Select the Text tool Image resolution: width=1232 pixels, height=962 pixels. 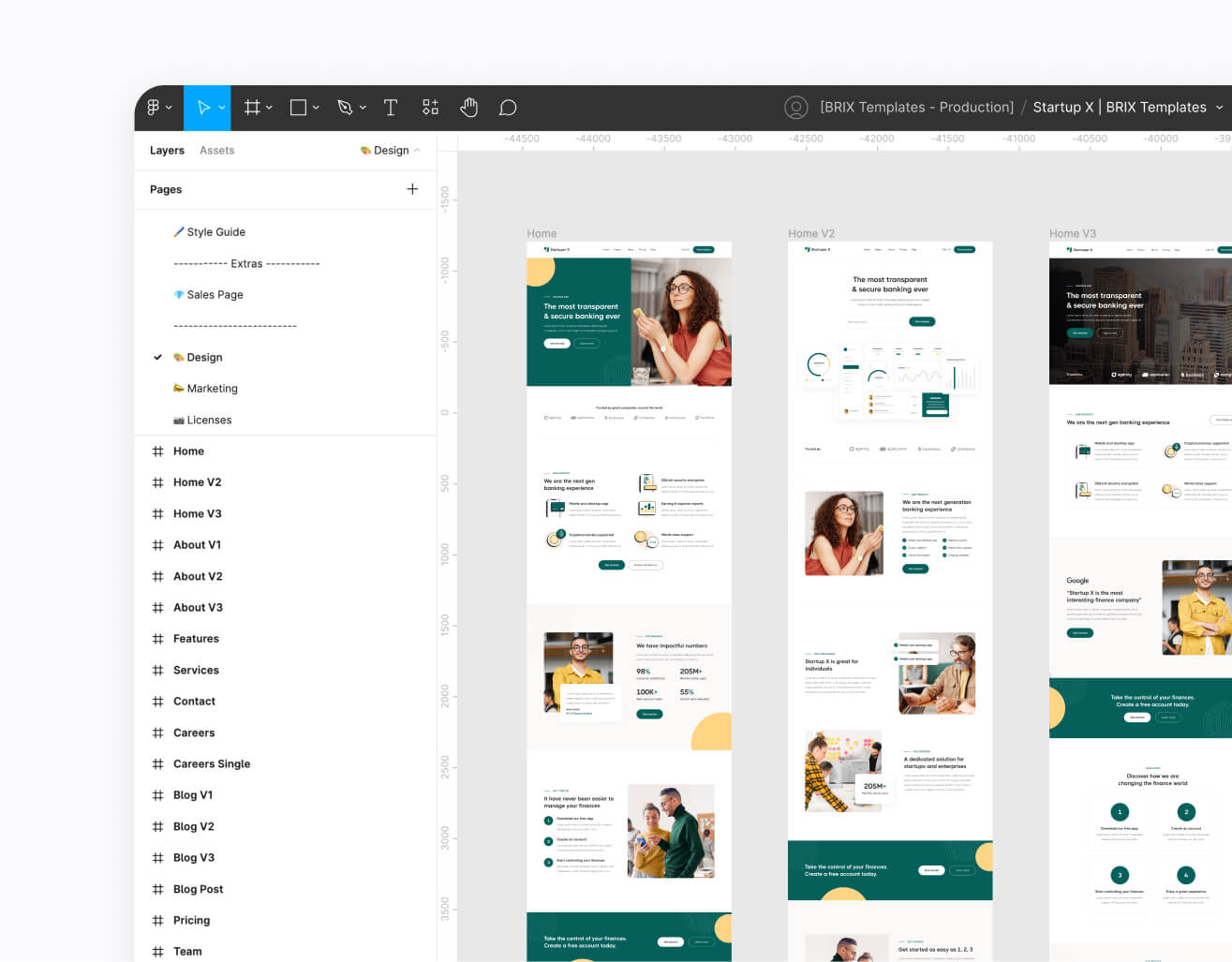pyautogui.click(x=391, y=107)
